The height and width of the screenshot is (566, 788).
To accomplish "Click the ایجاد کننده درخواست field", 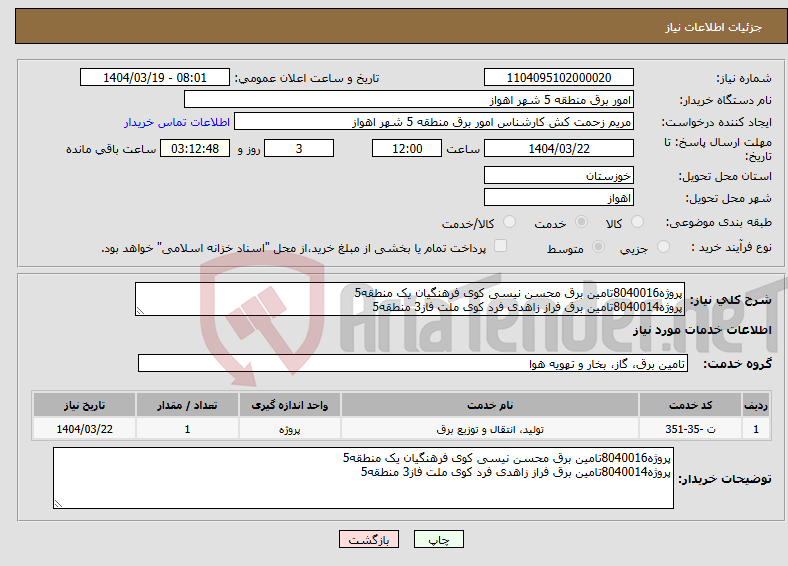I will (x=434, y=122).
